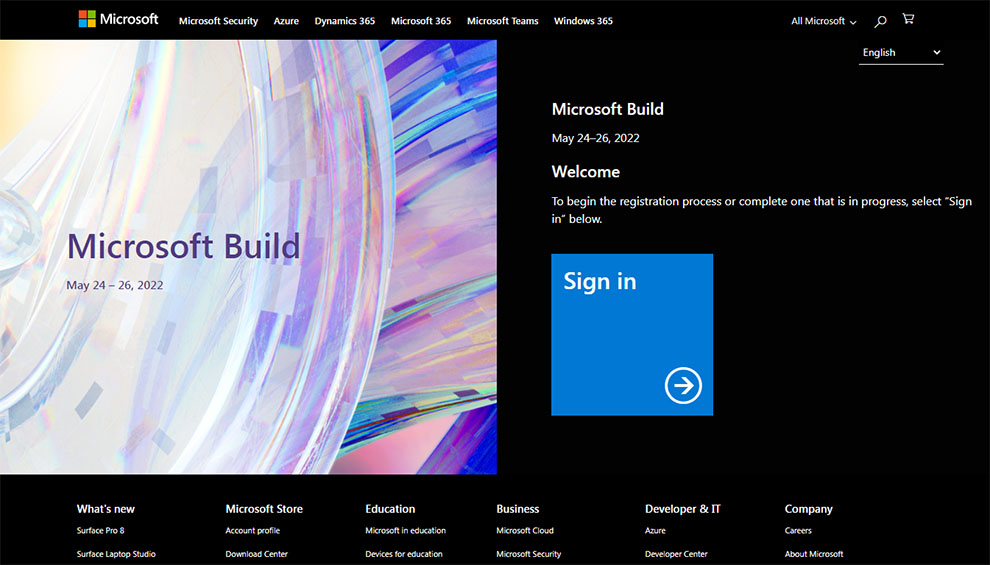Select Microsoft Teams nav item

click(x=503, y=21)
